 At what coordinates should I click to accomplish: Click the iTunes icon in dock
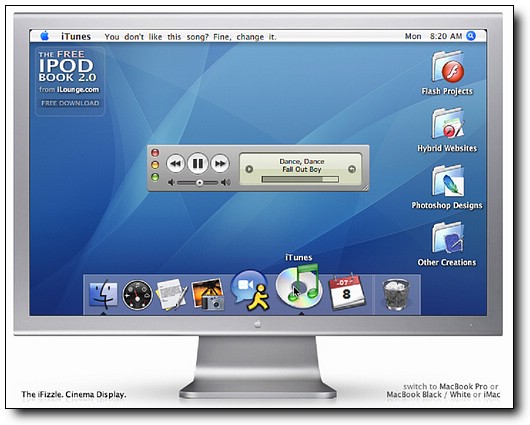point(299,286)
